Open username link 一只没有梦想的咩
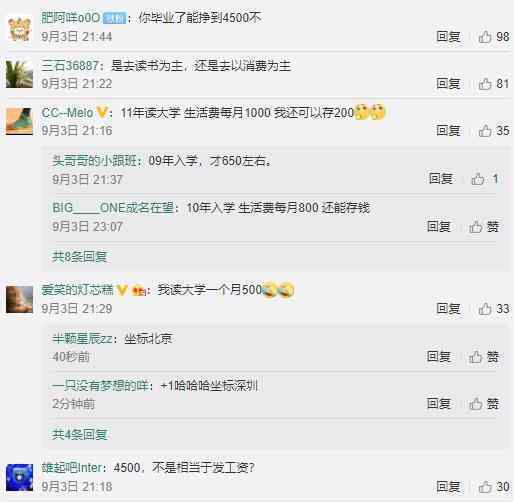The height and width of the screenshot is (502, 514). tap(100, 386)
